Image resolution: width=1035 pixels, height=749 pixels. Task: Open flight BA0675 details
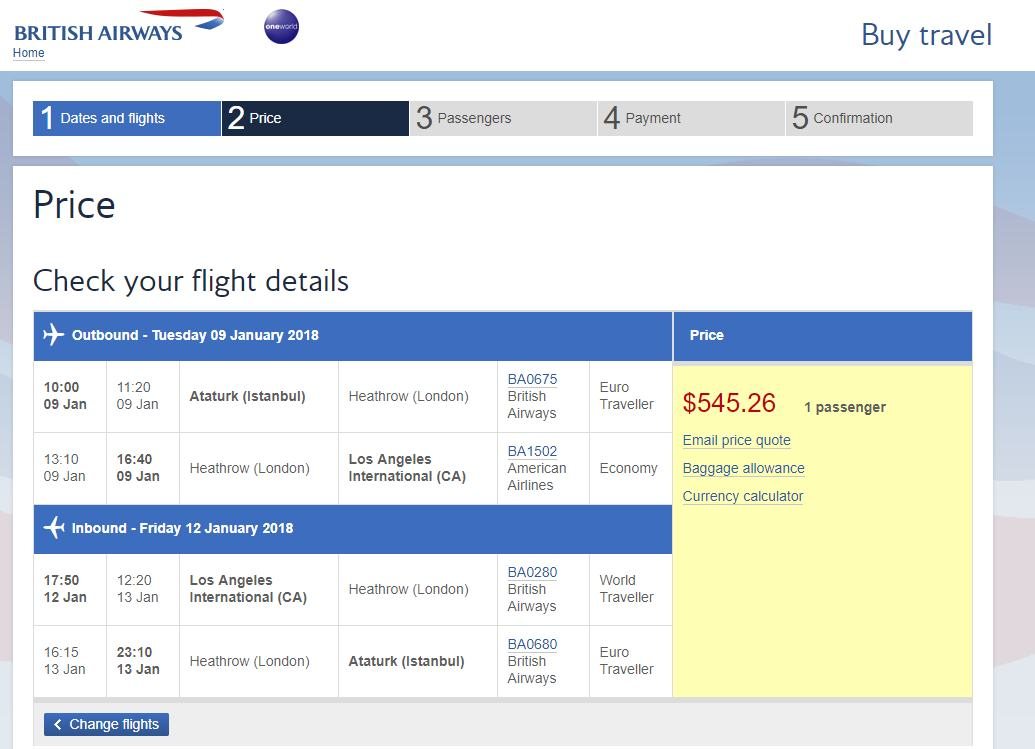point(532,379)
